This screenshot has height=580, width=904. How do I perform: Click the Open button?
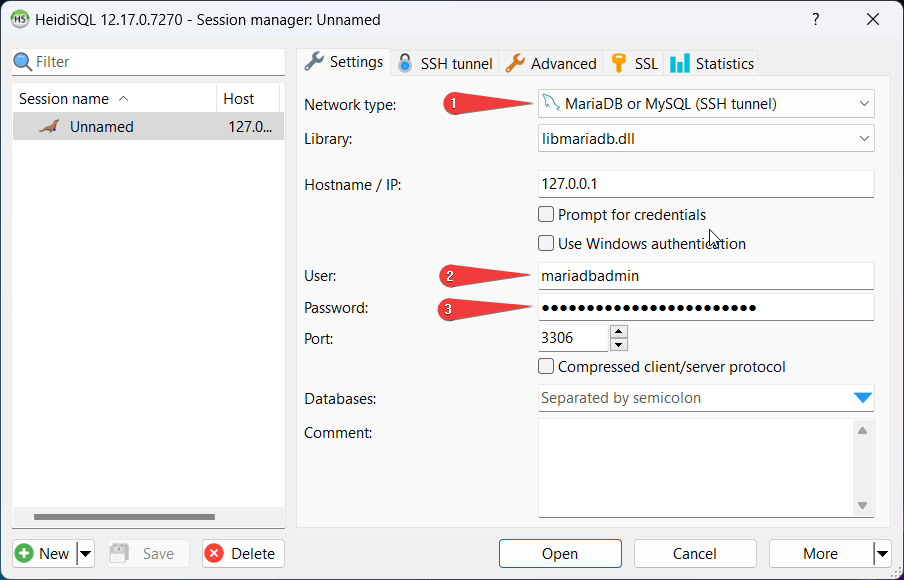pyautogui.click(x=560, y=553)
